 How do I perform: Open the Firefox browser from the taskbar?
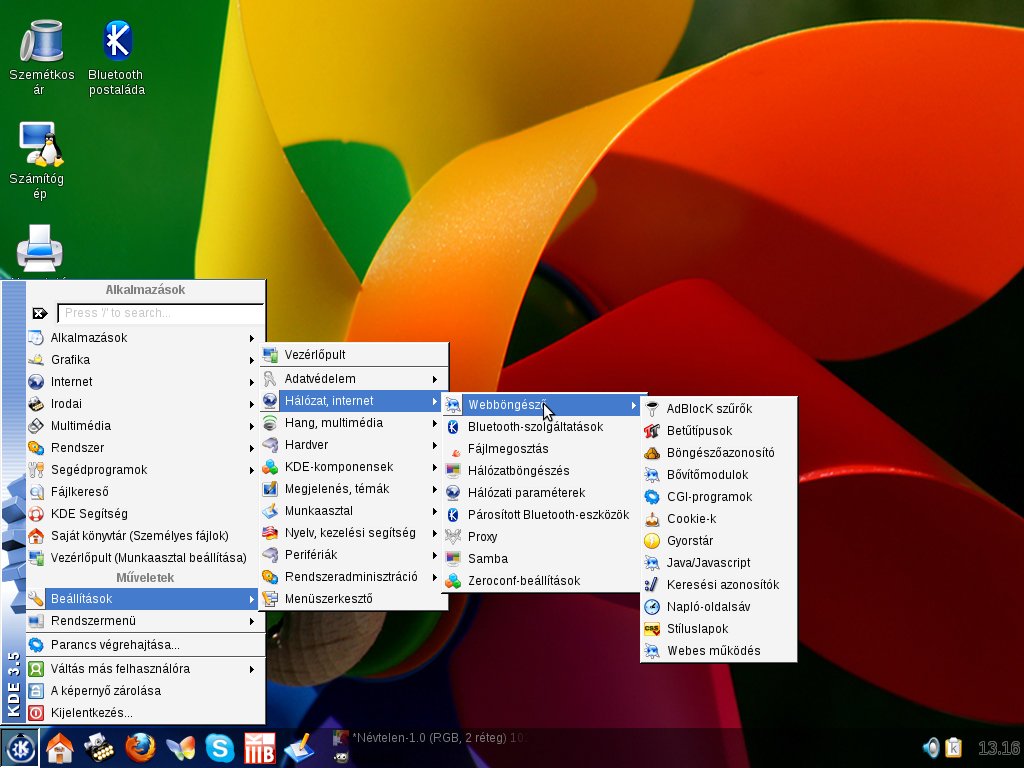pos(140,747)
